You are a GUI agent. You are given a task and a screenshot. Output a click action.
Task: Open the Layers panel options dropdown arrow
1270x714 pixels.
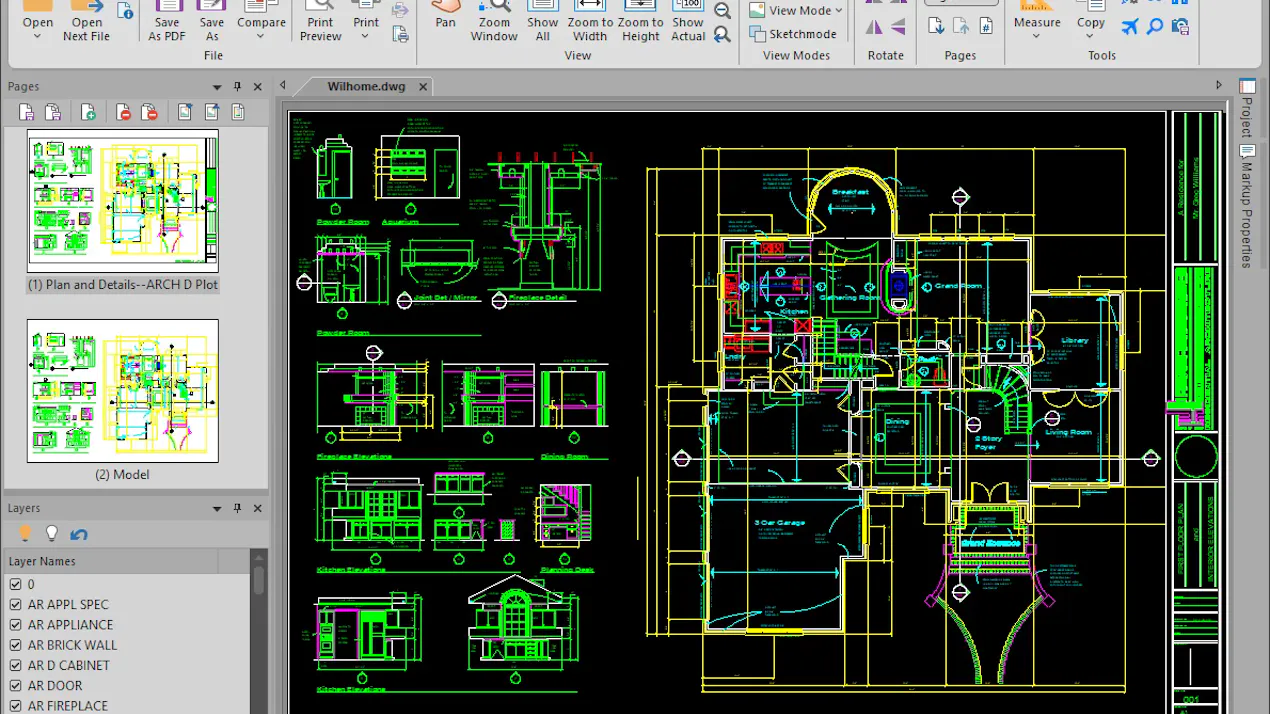217,509
